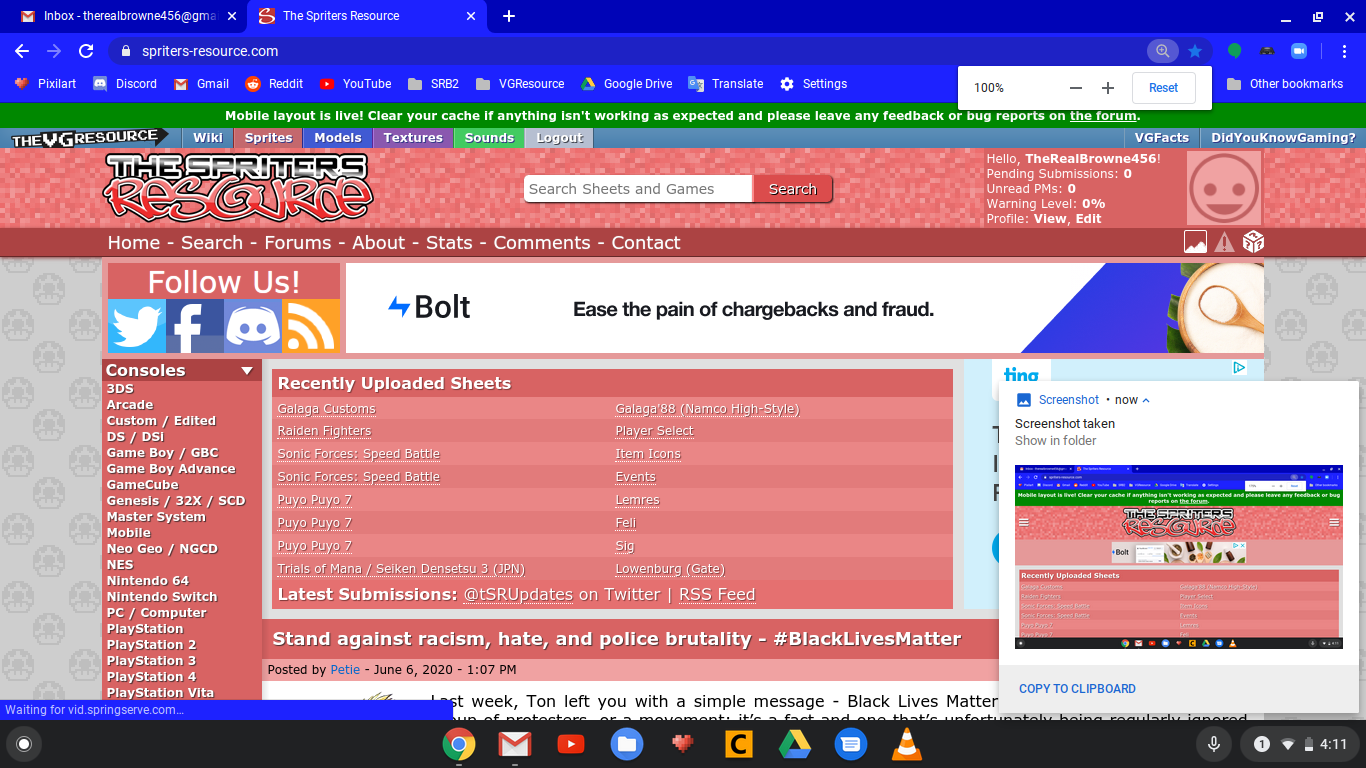Open the Wiki tab
The width and height of the screenshot is (1366, 768).
coord(208,138)
